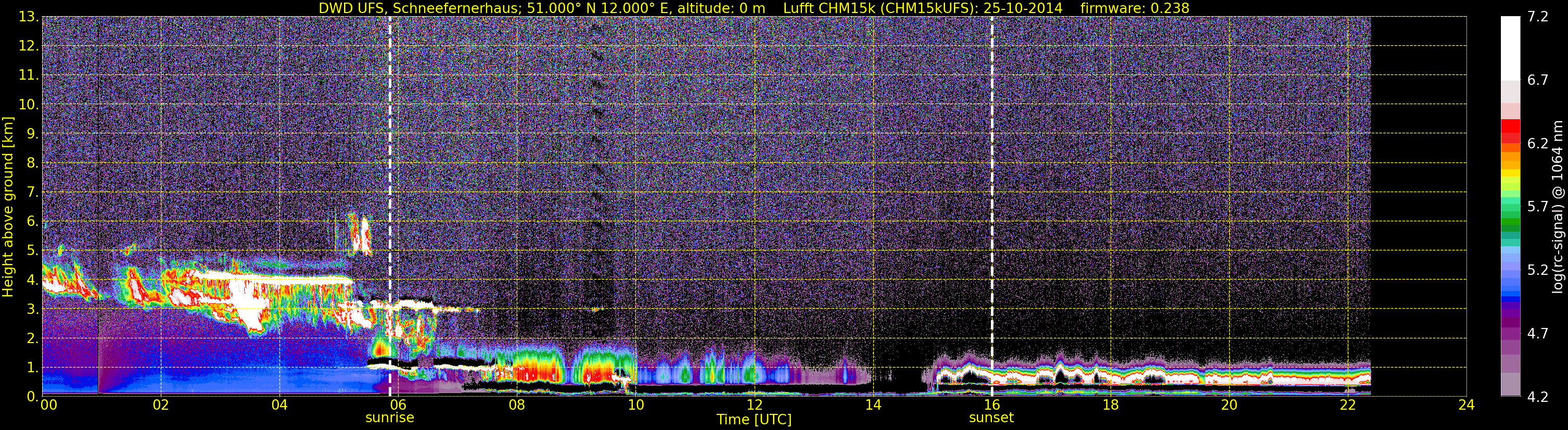
Task: Click the colorbar value "4.2"
Action: point(1538,397)
